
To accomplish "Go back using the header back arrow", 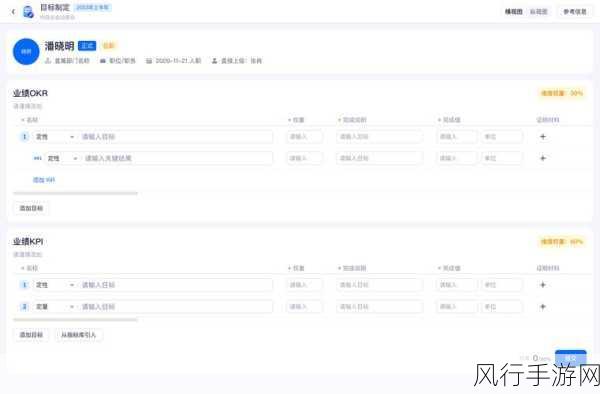I will pos(13,12).
